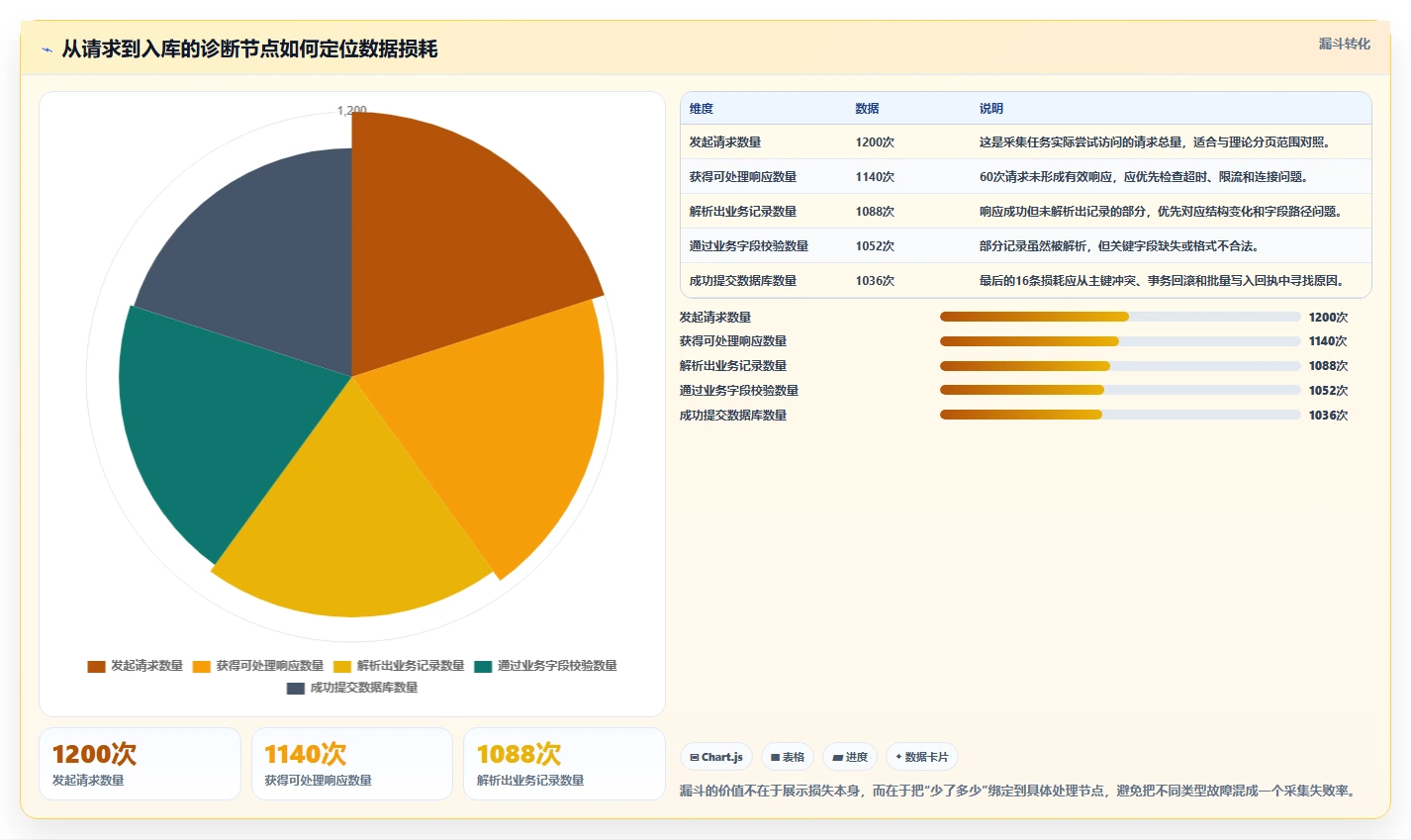Click the 通过业务字段校验数量 progress bar

(1120, 390)
